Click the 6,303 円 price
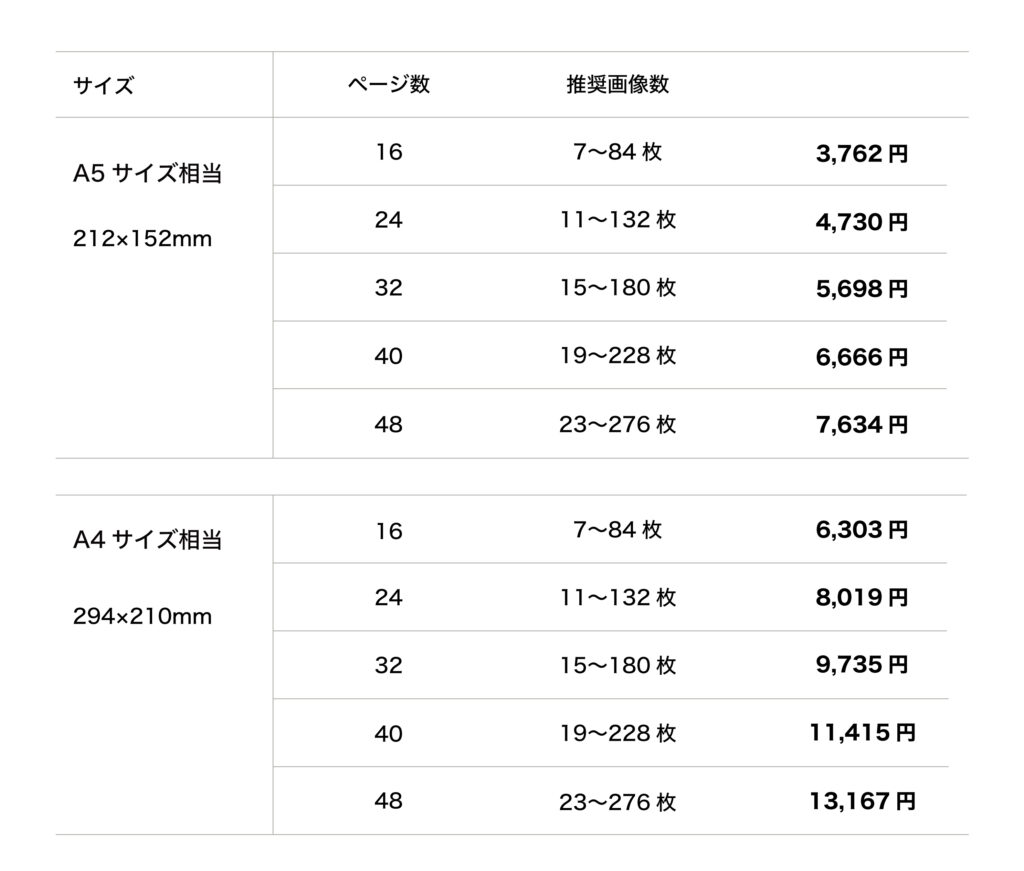1024x871 pixels. click(862, 530)
